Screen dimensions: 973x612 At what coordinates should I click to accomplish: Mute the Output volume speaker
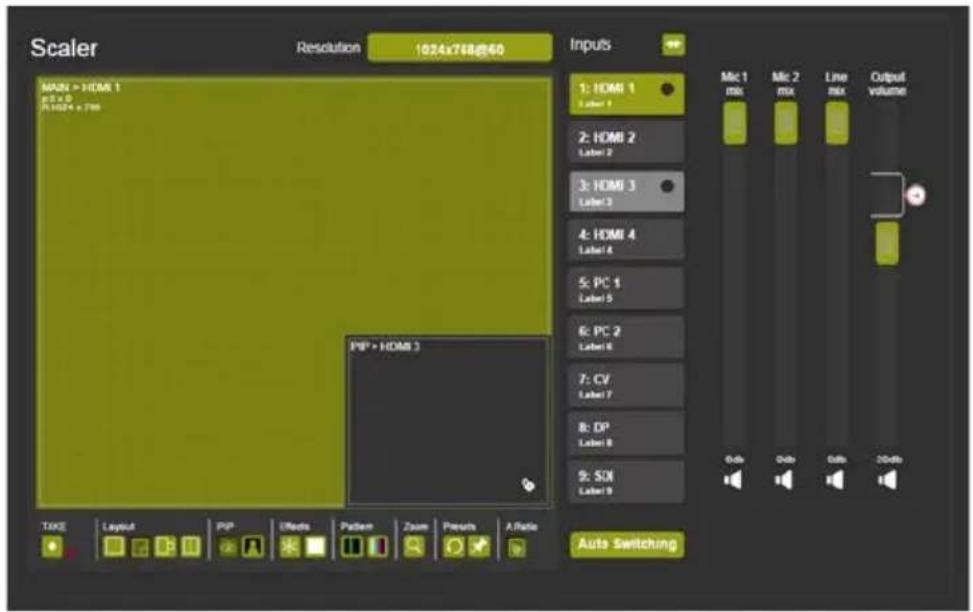887,480
